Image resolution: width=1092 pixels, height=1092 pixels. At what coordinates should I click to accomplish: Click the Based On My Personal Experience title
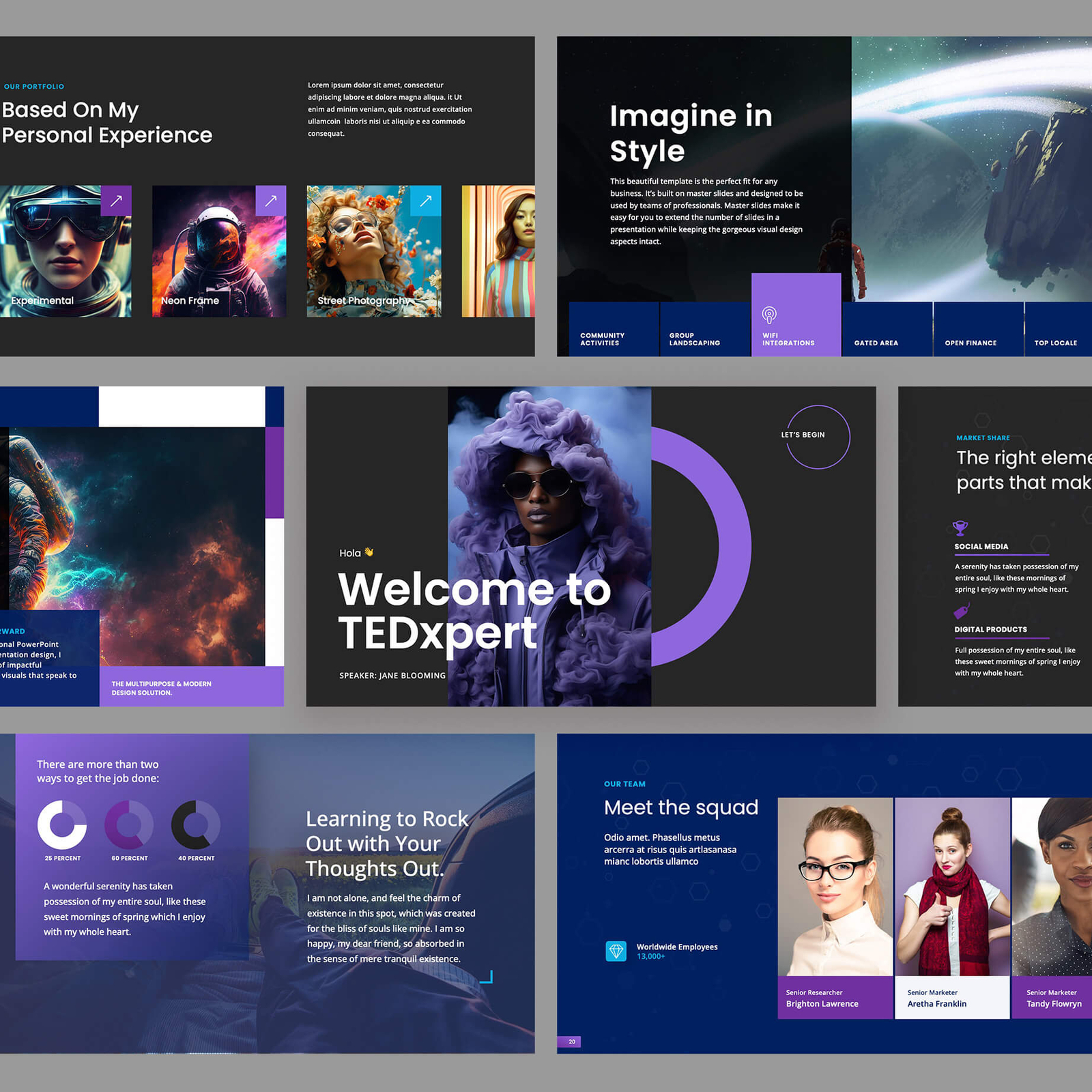(107, 122)
